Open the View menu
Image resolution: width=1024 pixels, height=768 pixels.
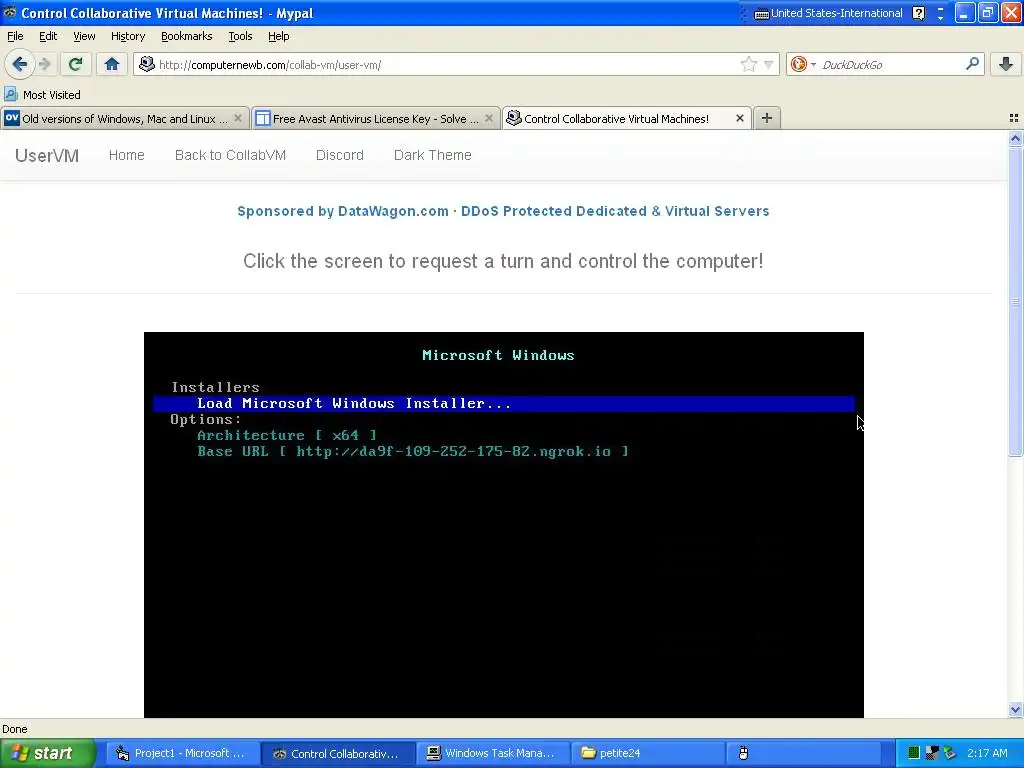84,36
